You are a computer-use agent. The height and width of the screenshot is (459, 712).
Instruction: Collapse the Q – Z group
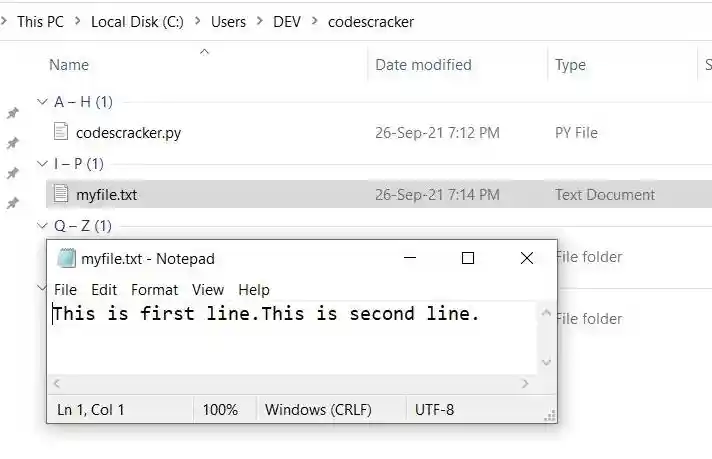tap(41, 226)
